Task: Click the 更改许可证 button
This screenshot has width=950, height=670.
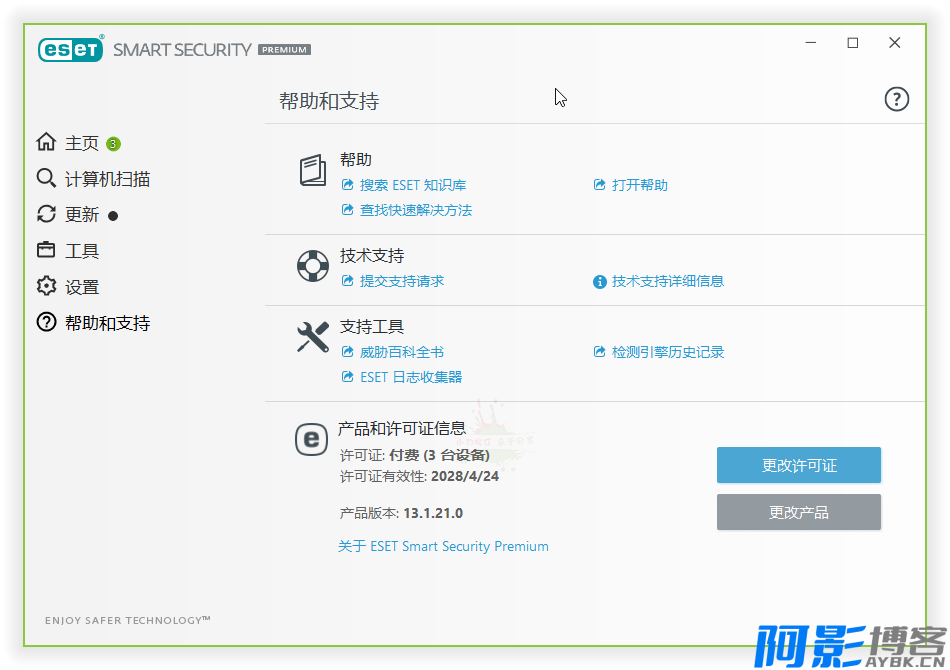Action: (799, 465)
